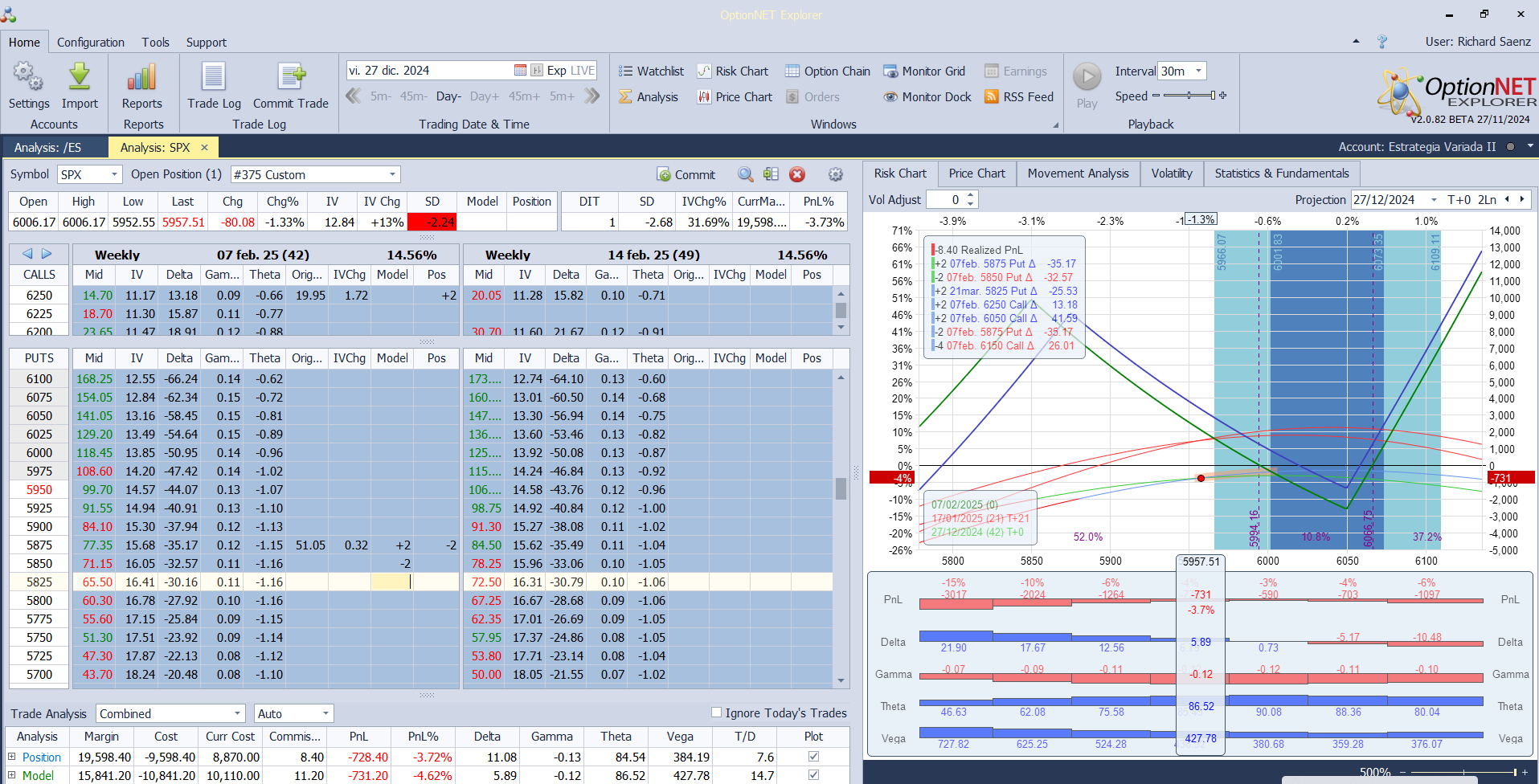Switch to the Volatility tab
Image resolution: width=1539 pixels, height=784 pixels.
1171,174
